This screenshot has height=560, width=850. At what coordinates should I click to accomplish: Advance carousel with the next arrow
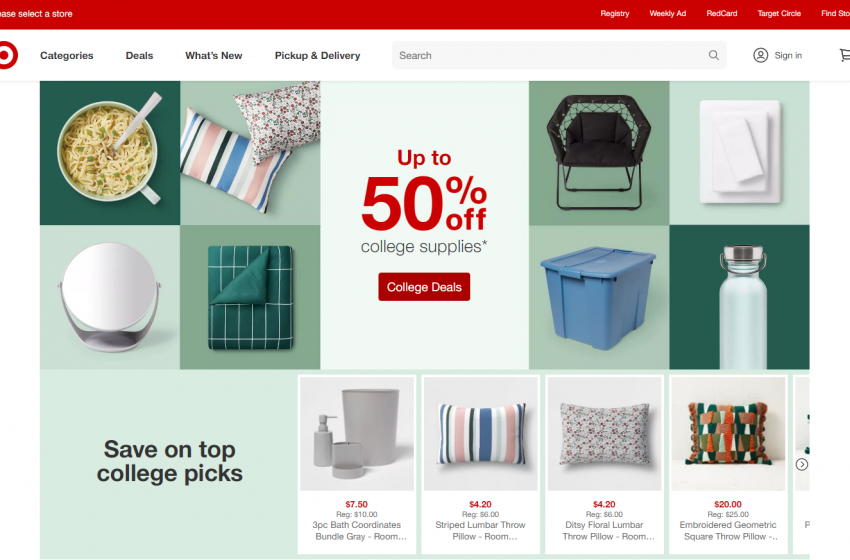coord(802,465)
